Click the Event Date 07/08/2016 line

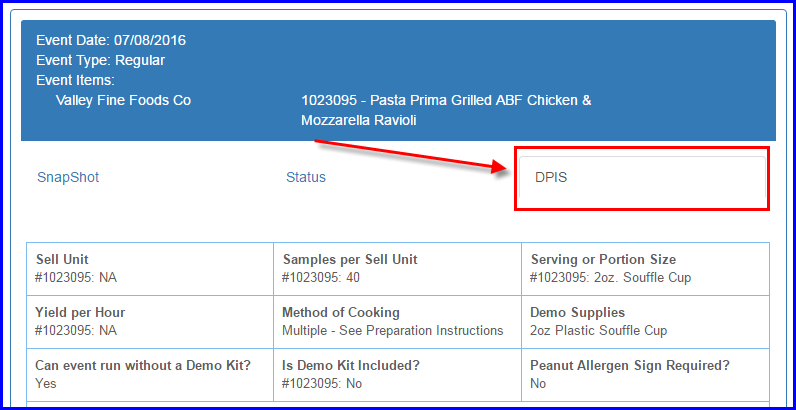[111, 41]
